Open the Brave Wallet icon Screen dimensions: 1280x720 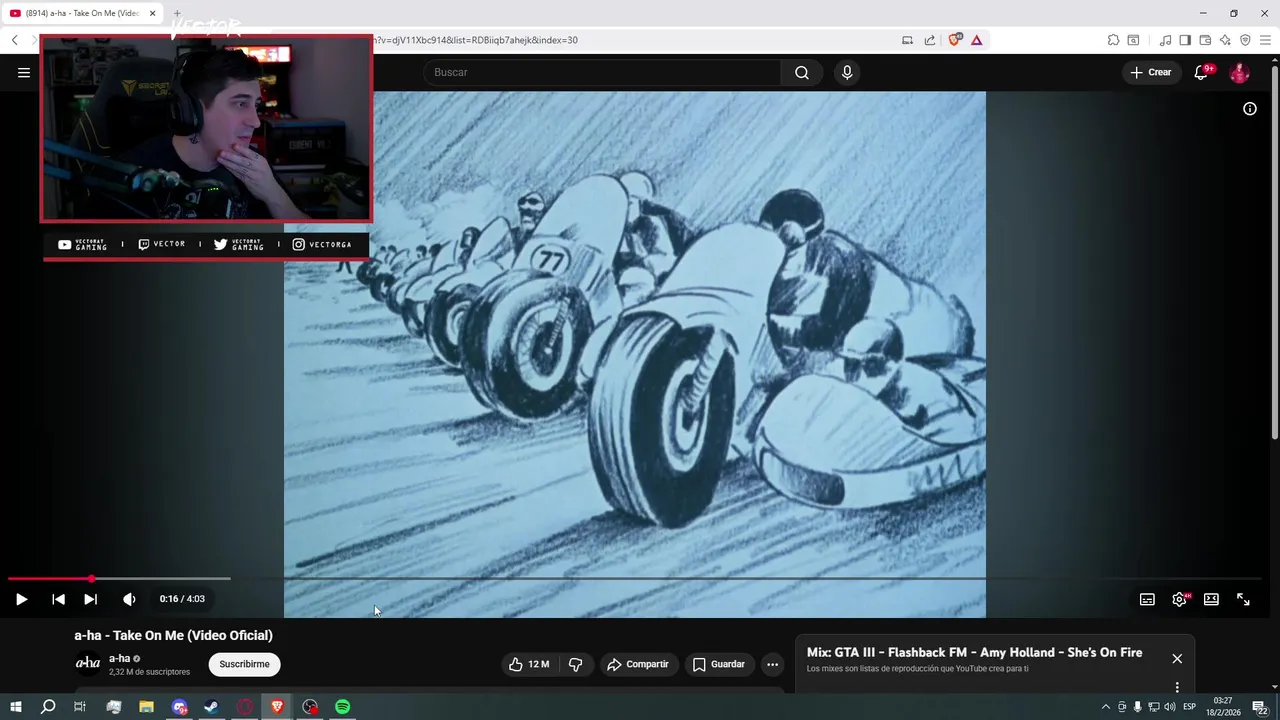coord(1205,40)
